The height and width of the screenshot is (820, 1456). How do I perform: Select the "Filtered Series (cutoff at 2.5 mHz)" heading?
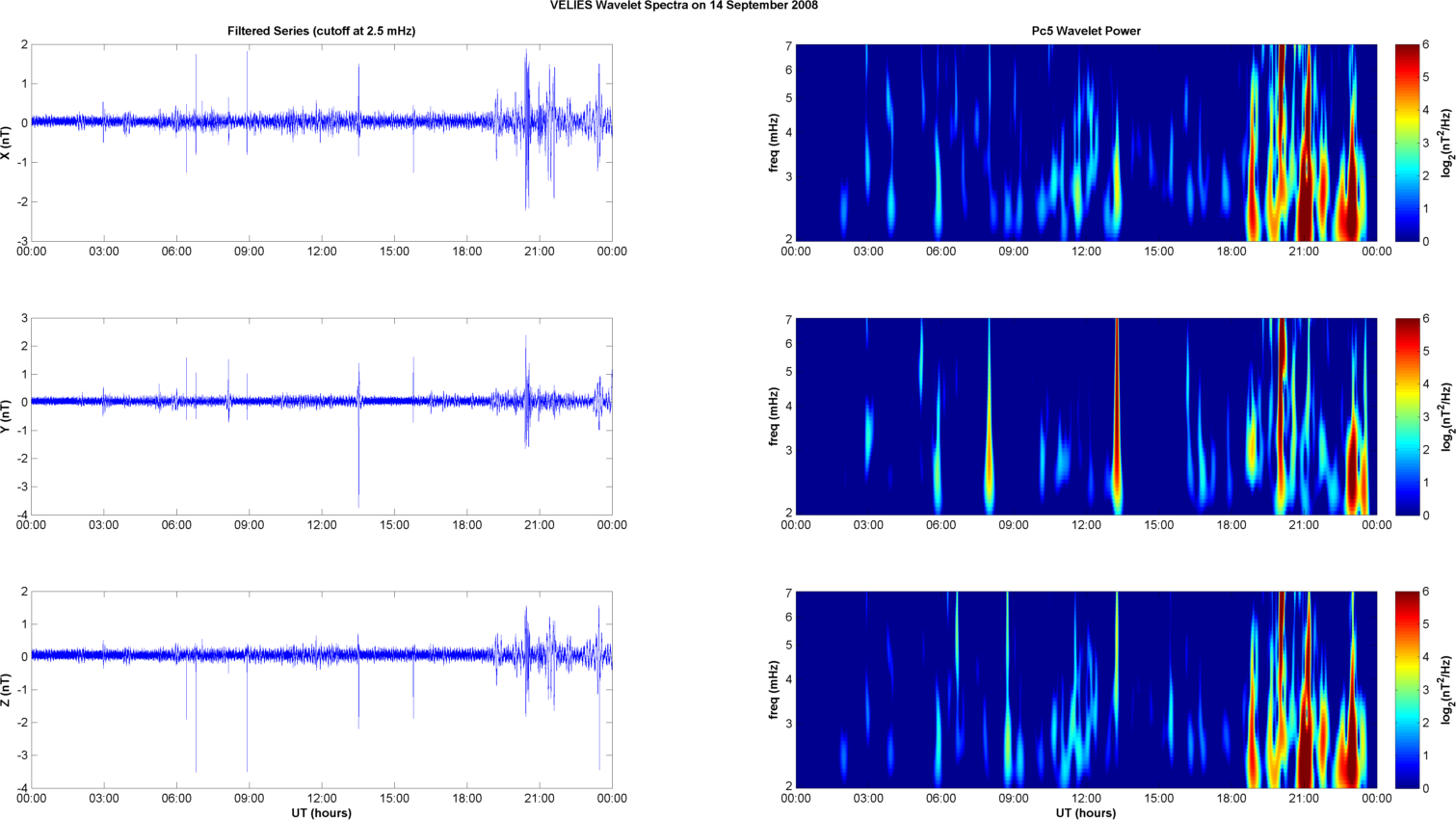click(x=321, y=31)
